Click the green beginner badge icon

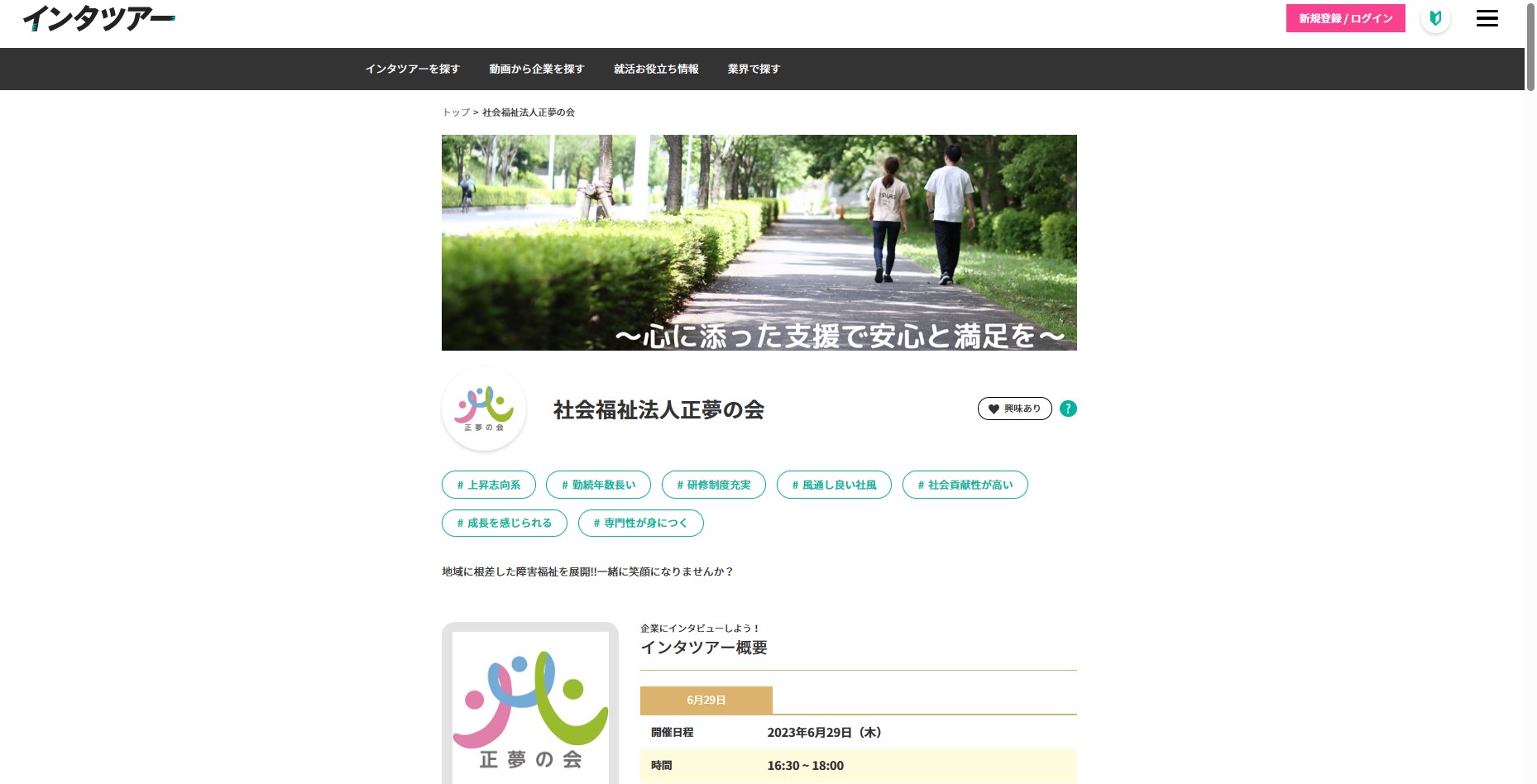[x=1435, y=18]
